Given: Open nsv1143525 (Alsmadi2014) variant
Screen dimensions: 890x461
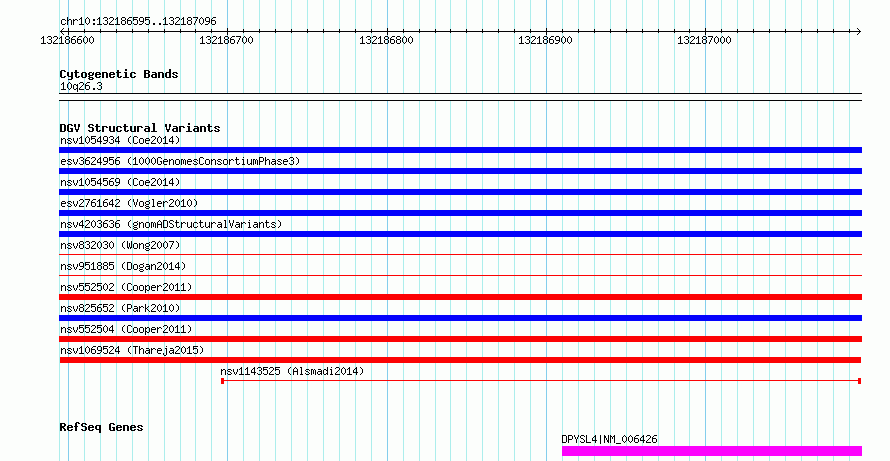Looking at the screenshot, I should tap(292, 371).
